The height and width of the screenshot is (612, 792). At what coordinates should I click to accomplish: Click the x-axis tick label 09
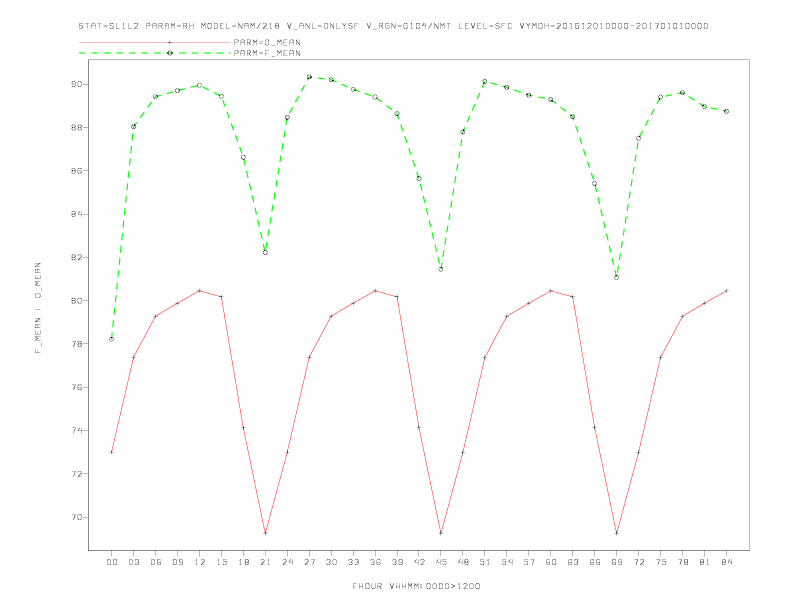177,562
